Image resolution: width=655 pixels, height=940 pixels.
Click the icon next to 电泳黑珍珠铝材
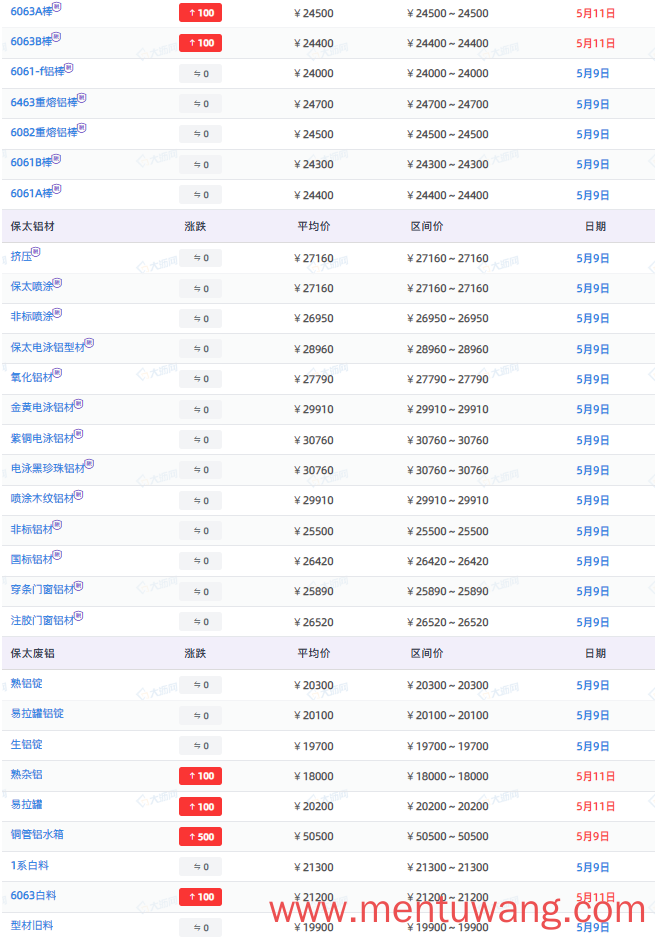tap(89, 464)
